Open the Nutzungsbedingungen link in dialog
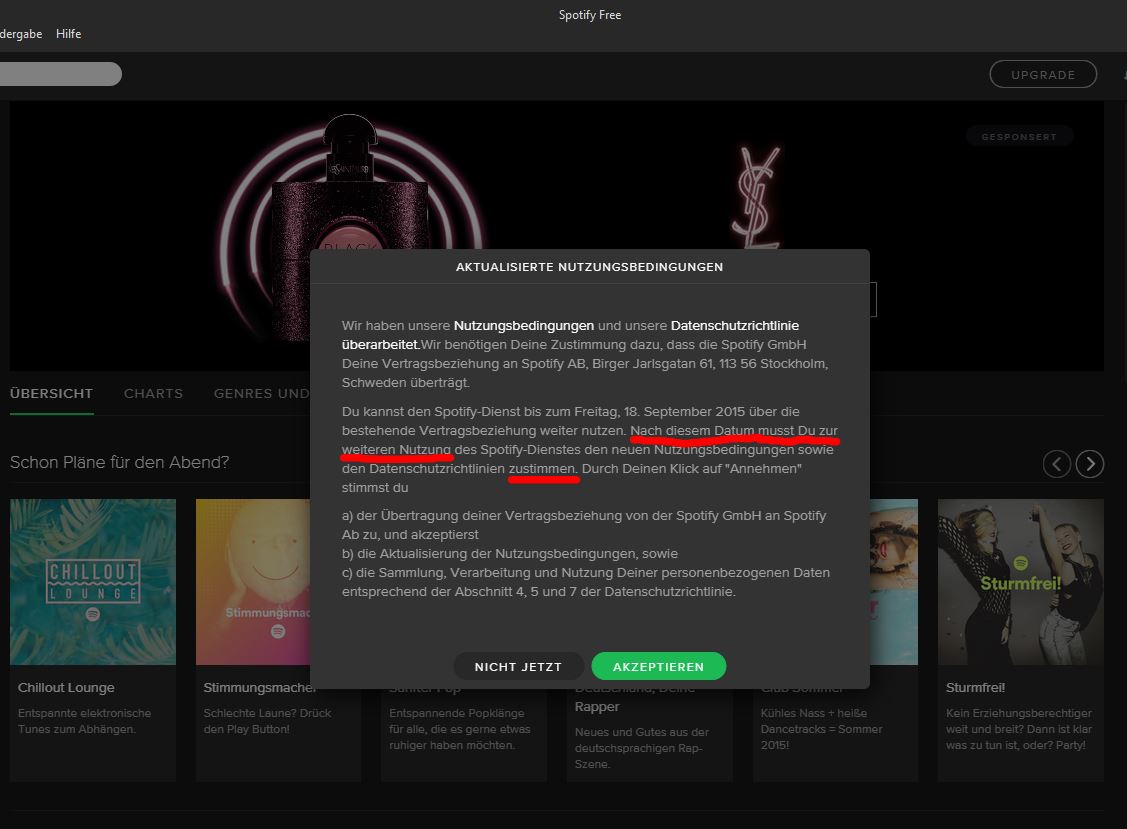 point(524,326)
